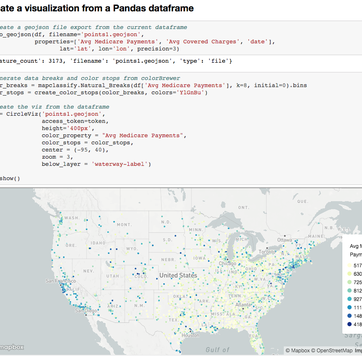
Task: Click the legend swatch beside 630
Action: coord(349,274)
